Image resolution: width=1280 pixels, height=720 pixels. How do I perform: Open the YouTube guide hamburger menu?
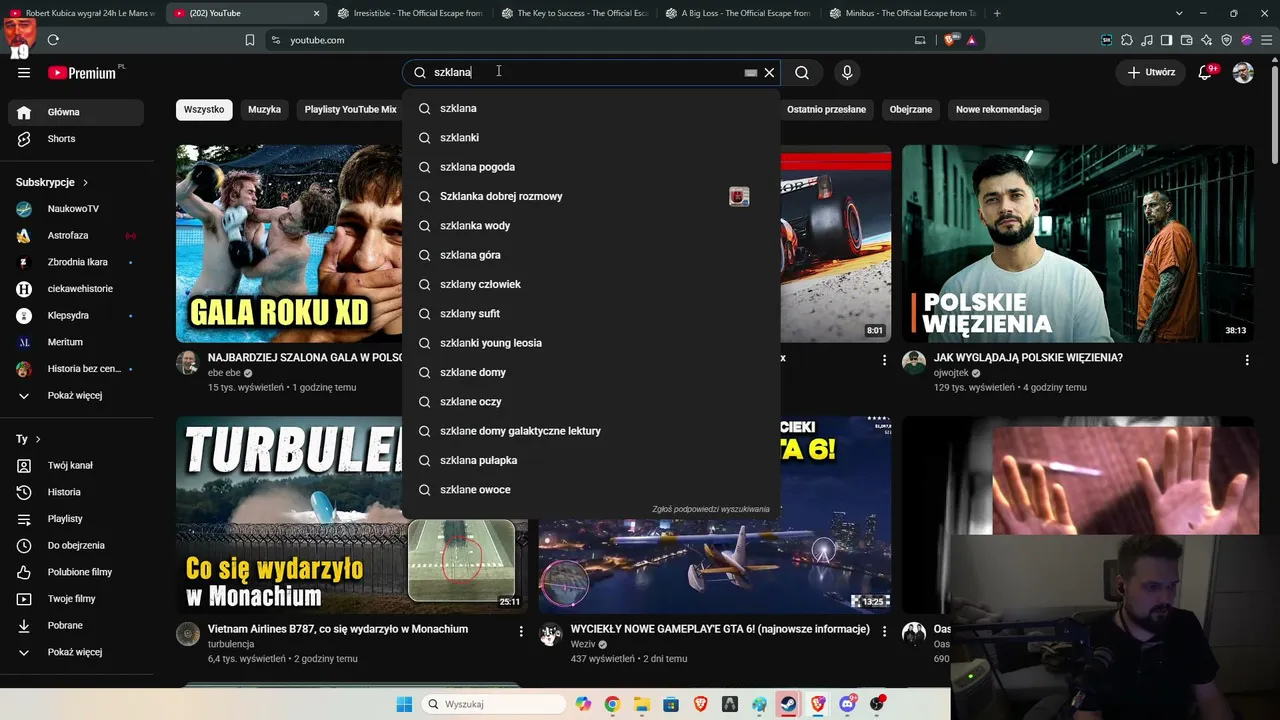click(24, 72)
